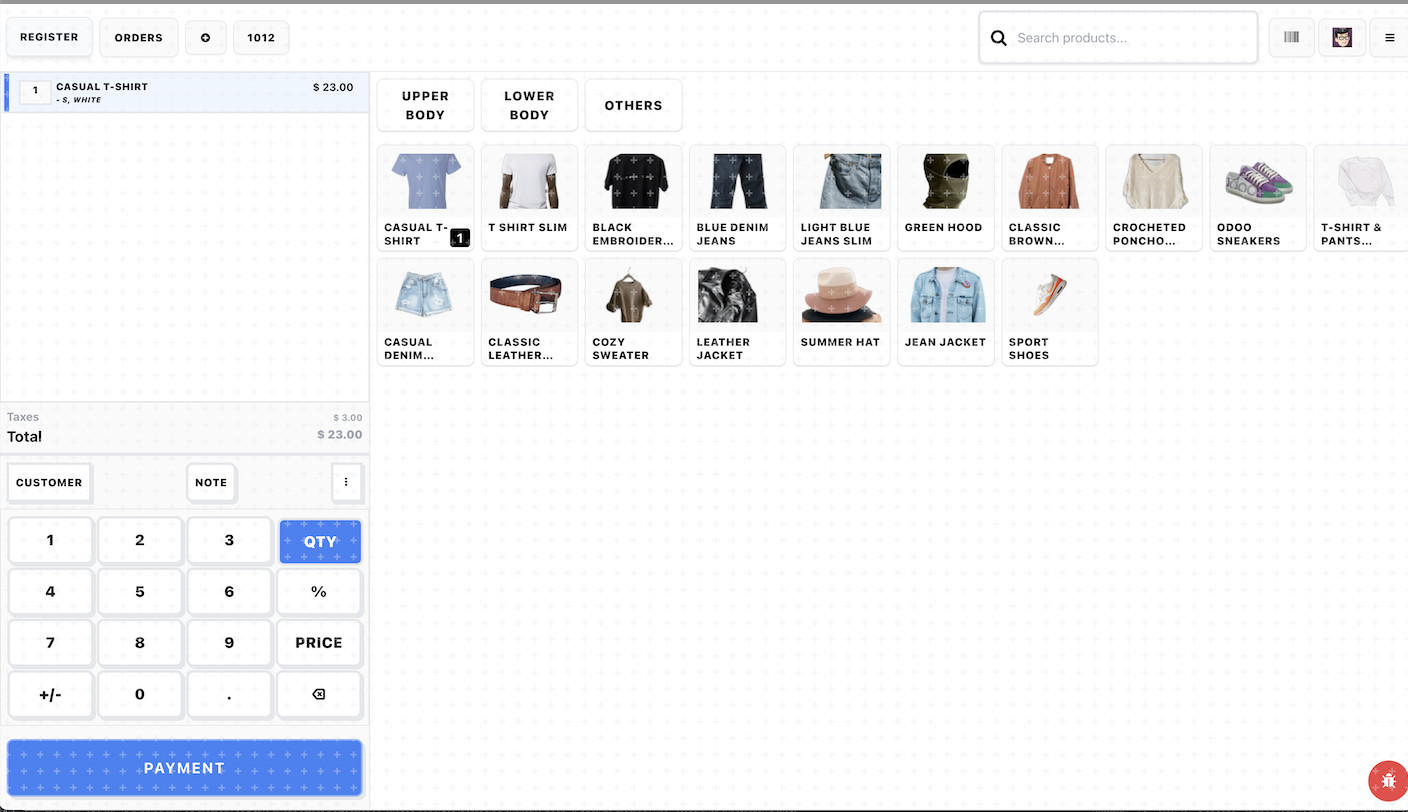Click the barcode scanner icon
1408x812 pixels.
pos(1291,38)
